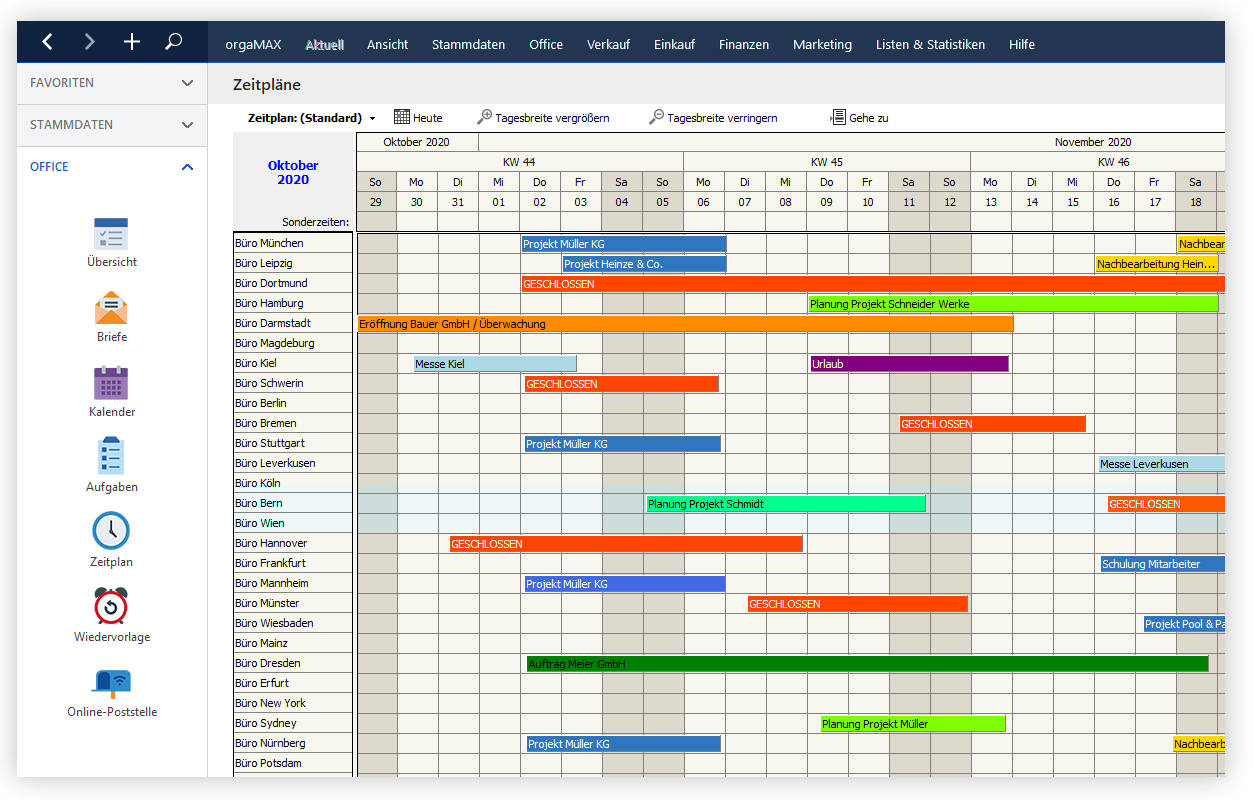Open the Übersicht icon in the sidebar
The height and width of the screenshot is (801, 1253).
111,234
